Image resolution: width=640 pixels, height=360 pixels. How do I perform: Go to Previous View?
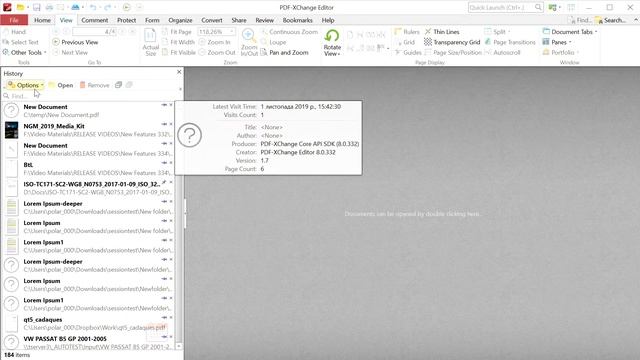[x=76, y=42]
